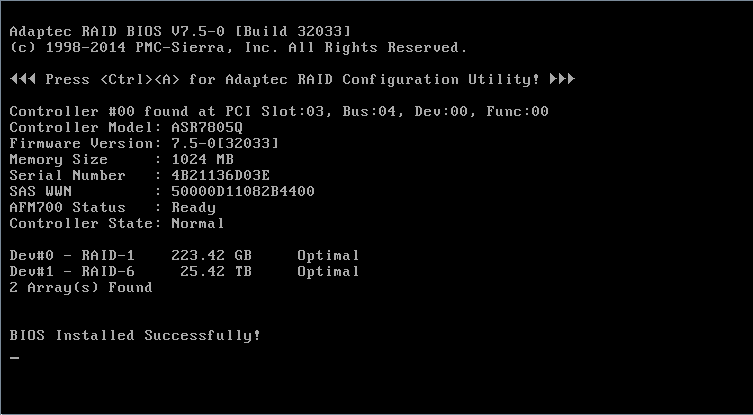Click the 2 Array(s) Found text
This screenshot has height=415, width=753.
[x=81, y=287]
